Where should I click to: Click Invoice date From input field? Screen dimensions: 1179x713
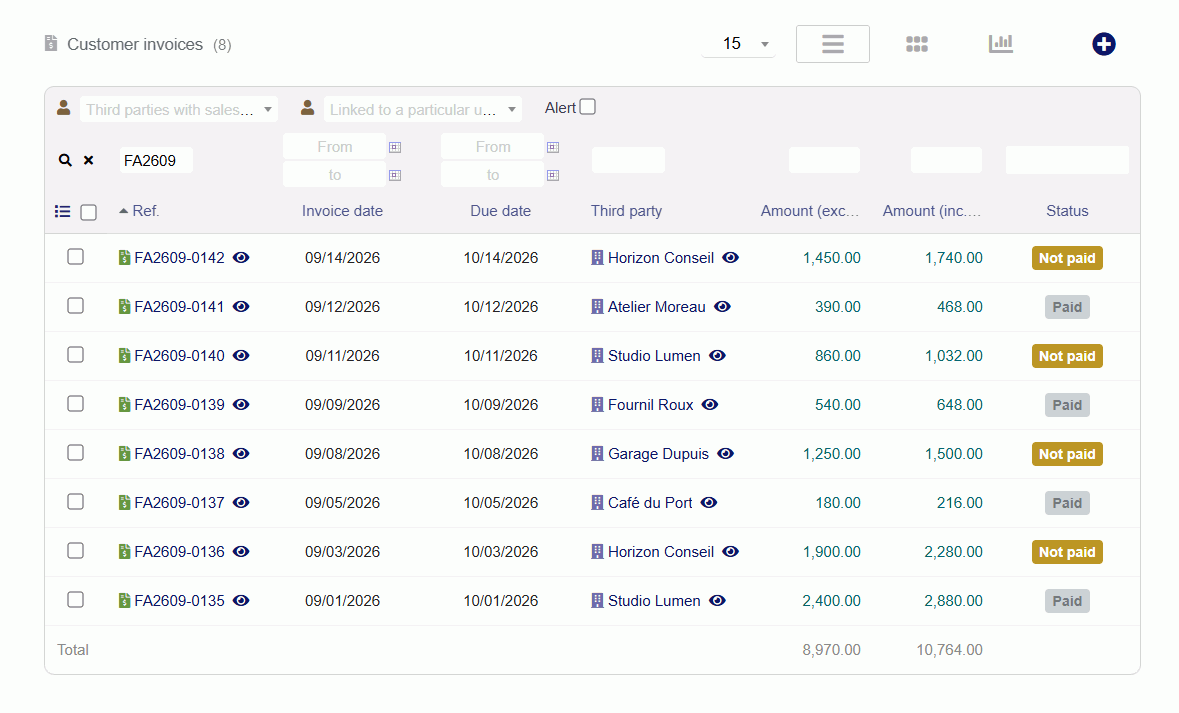[335, 147]
